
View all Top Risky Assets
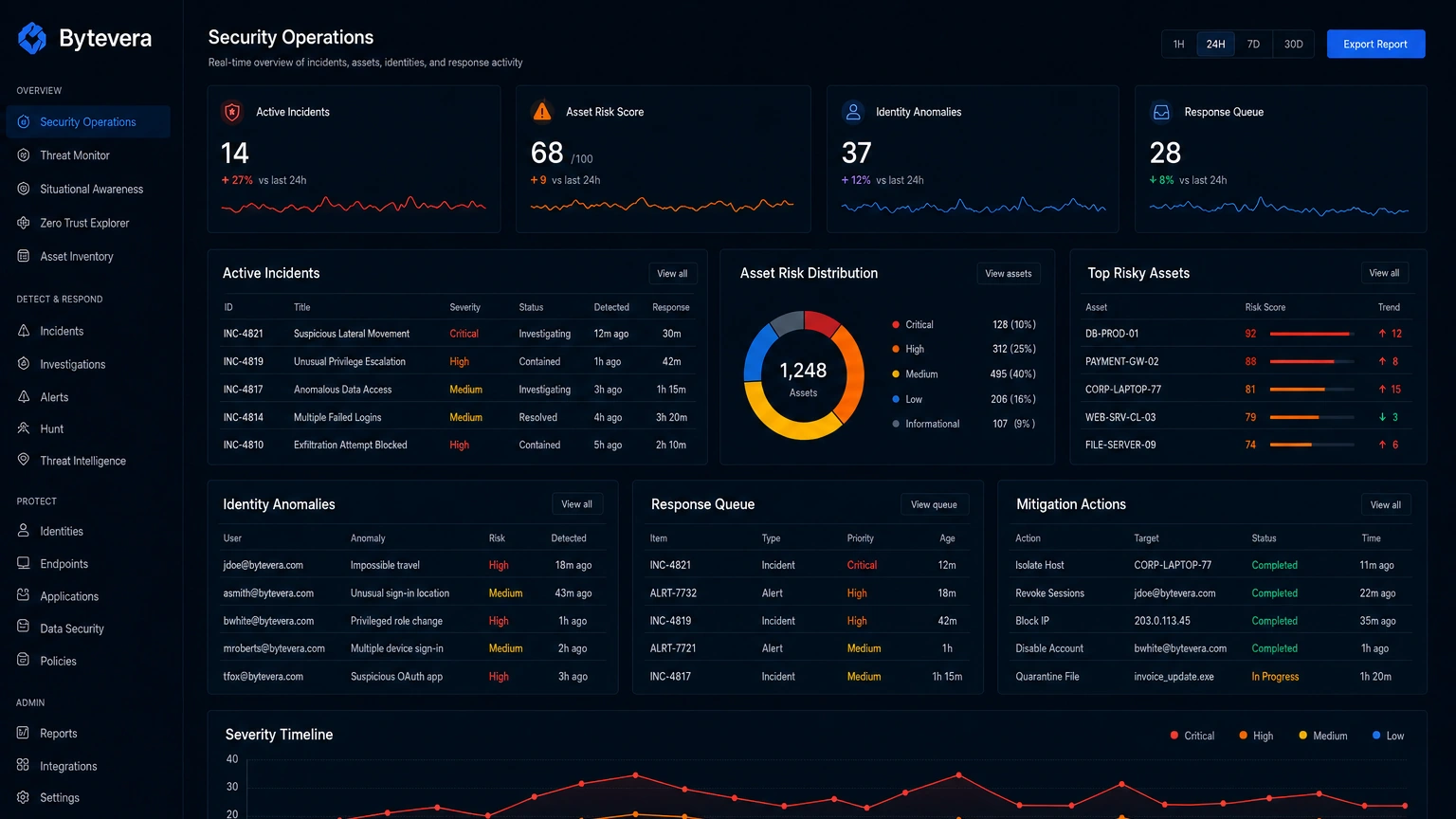coord(1384,273)
